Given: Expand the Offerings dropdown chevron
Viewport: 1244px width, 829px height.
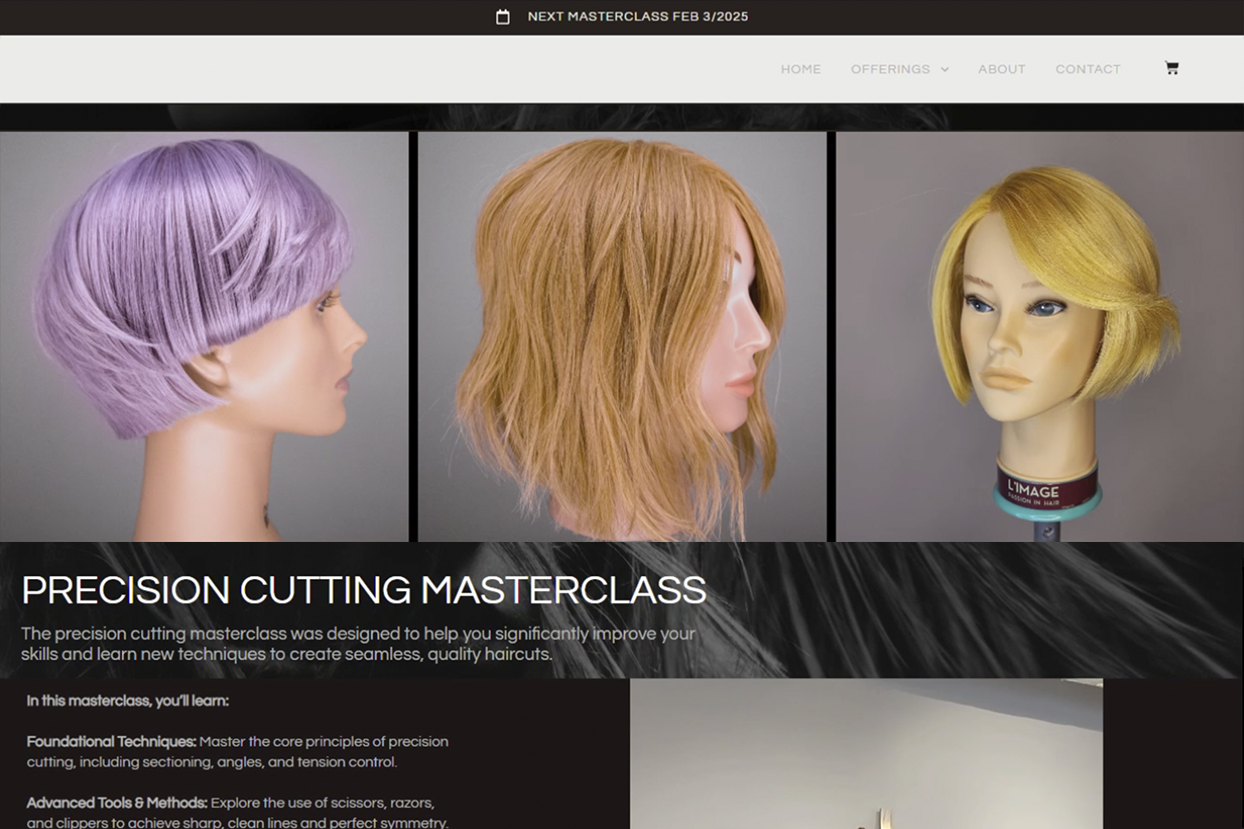Looking at the screenshot, I should [x=945, y=70].
